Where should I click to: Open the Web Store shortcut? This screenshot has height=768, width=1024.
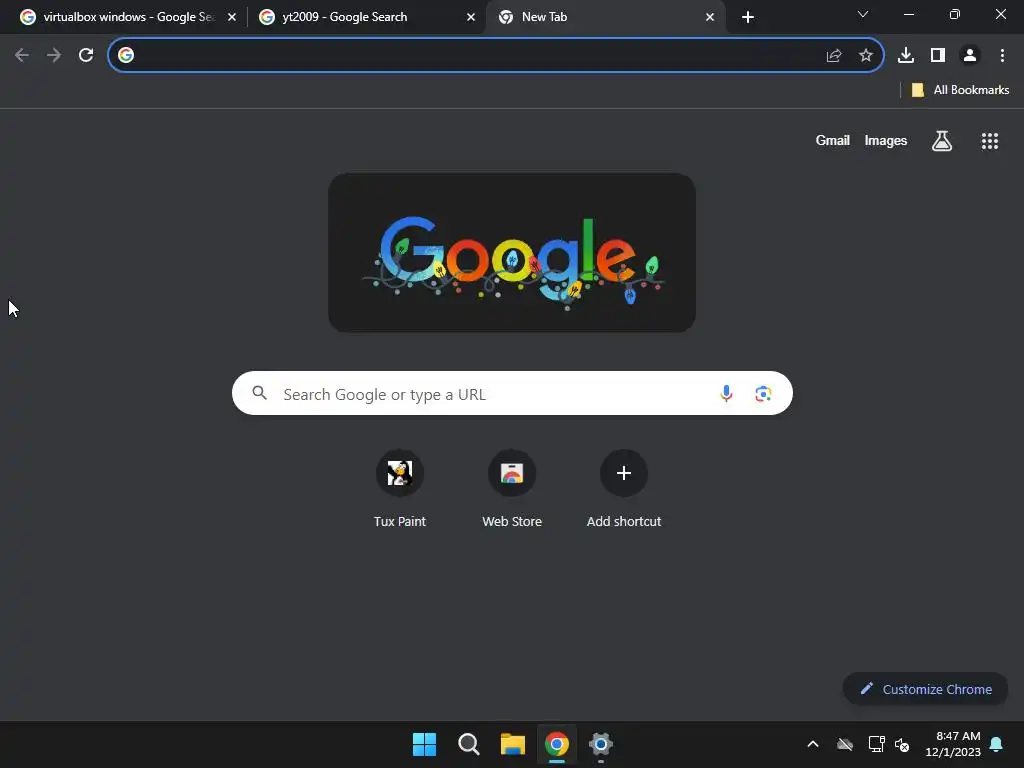[x=512, y=489]
